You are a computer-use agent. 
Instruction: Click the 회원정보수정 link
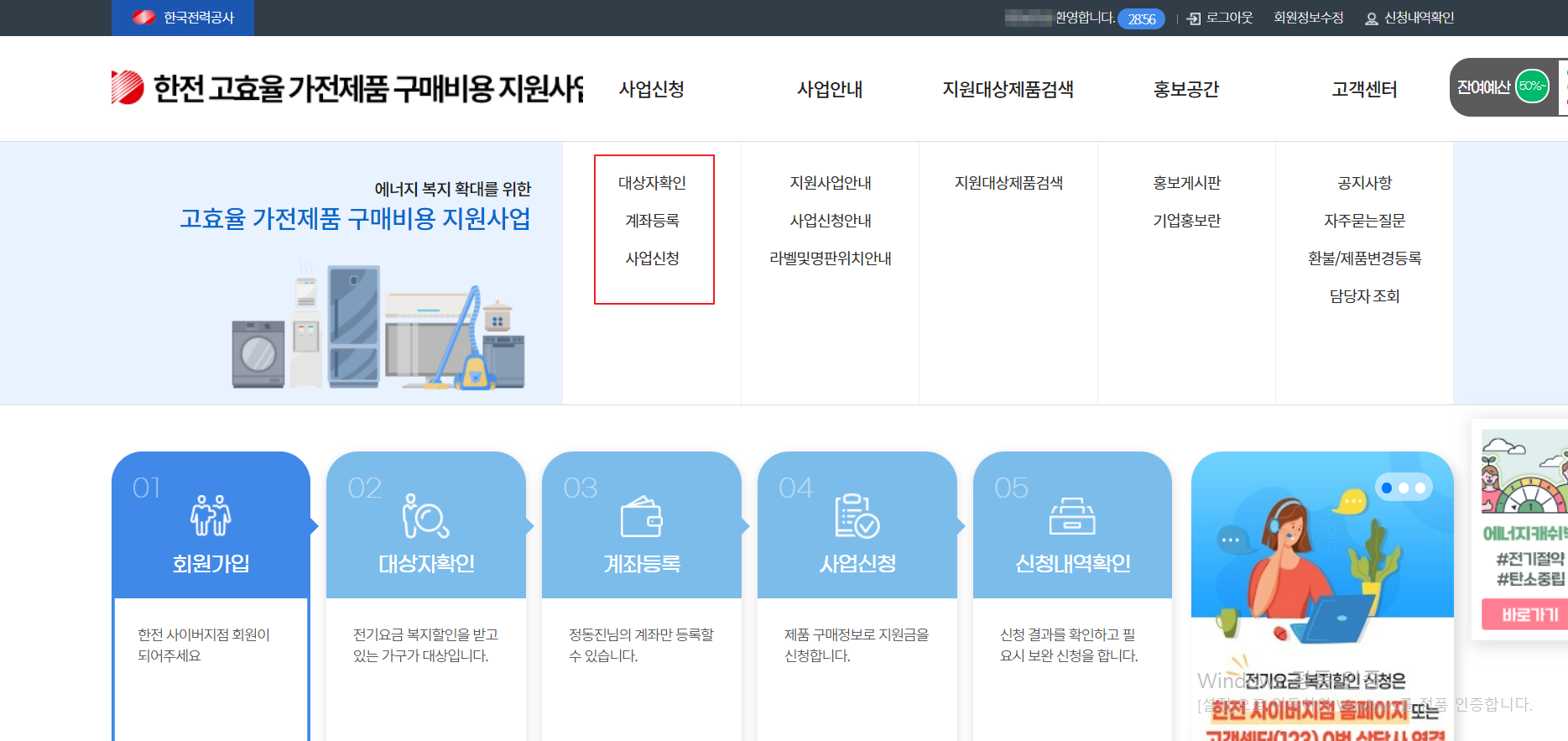pos(1309,18)
